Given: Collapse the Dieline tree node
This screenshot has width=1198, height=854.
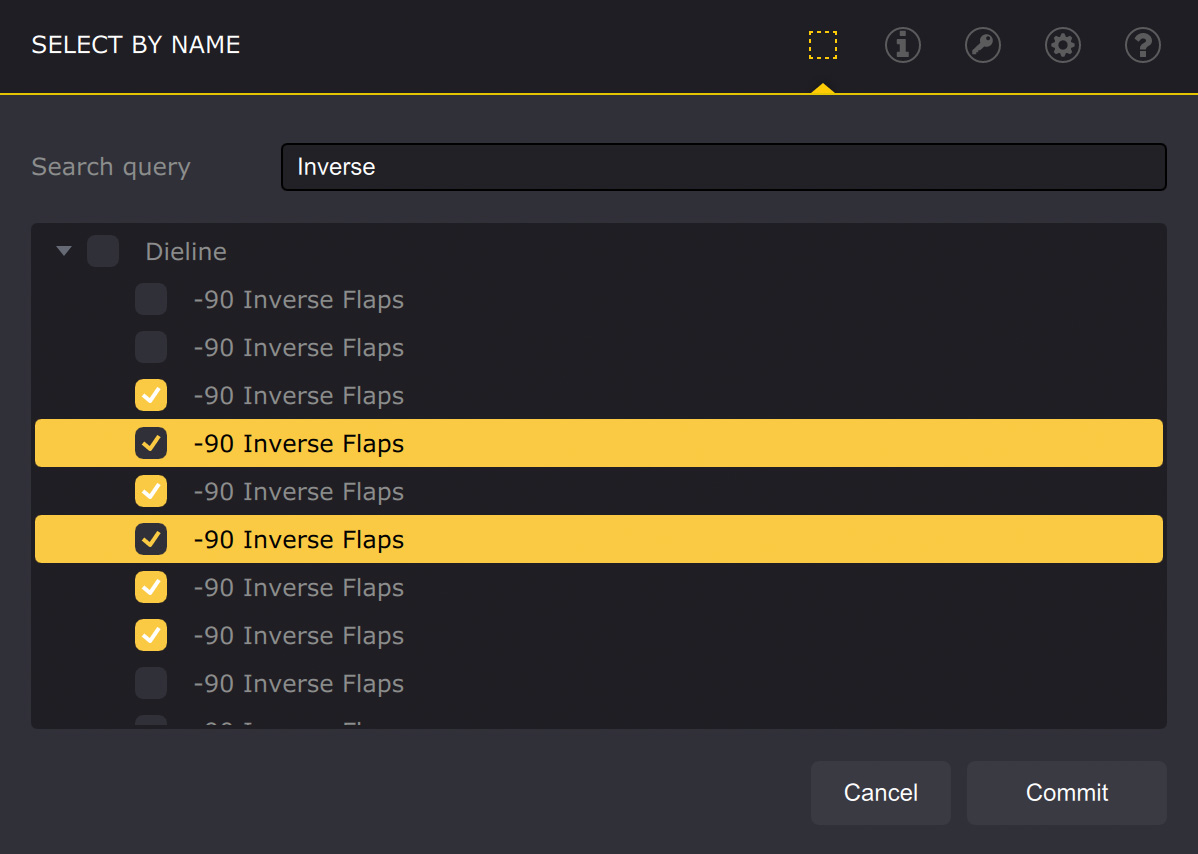Looking at the screenshot, I should 63,250.
